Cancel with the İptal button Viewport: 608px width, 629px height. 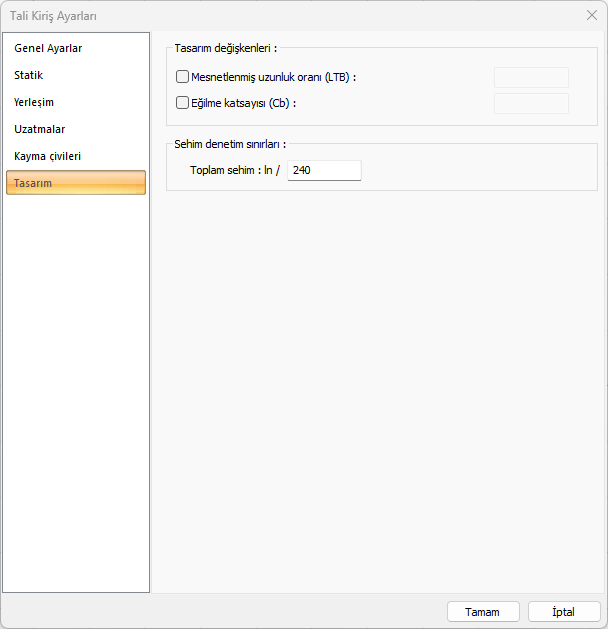(564, 611)
